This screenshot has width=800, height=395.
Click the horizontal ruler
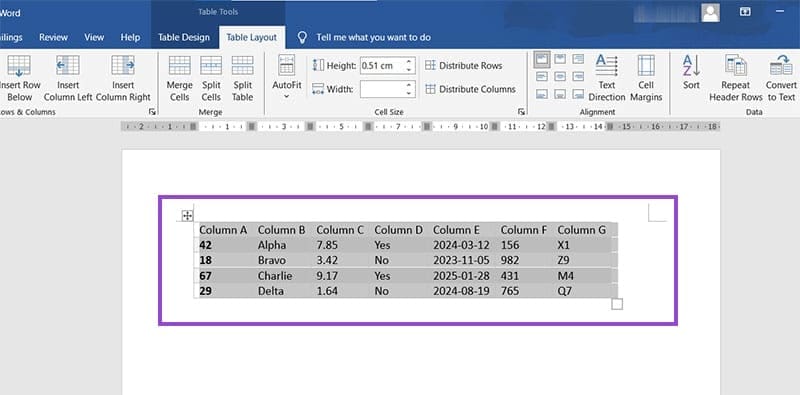[x=420, y=127]
